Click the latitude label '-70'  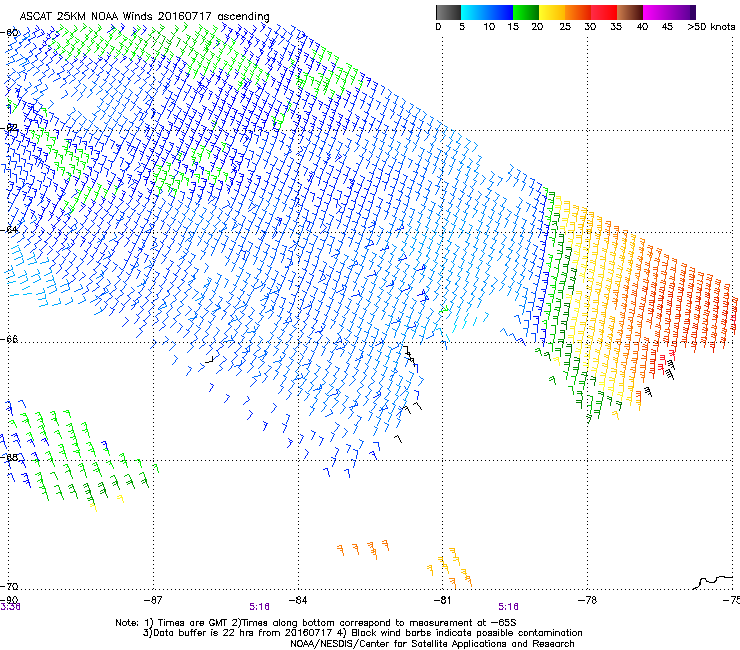click(x=10, y=586)
